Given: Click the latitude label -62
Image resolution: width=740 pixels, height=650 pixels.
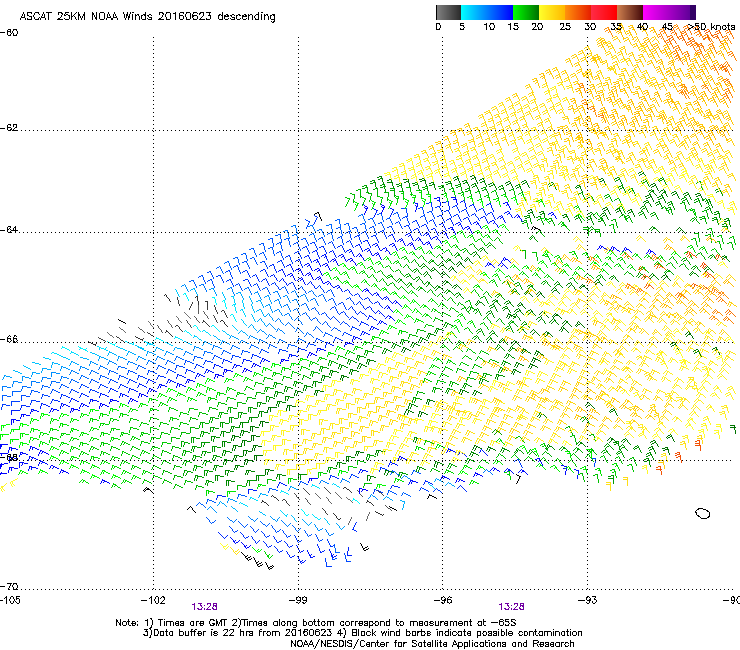Looking at the screenshot, I should (x=9, y=128).
